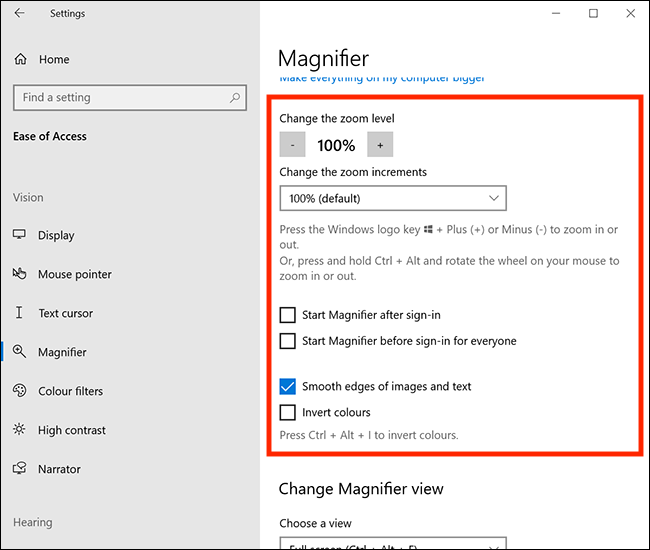The width and height of the screenshot is (650, 550).
Task: Open Mouse pointer settings icon
Action: (19, 274)
